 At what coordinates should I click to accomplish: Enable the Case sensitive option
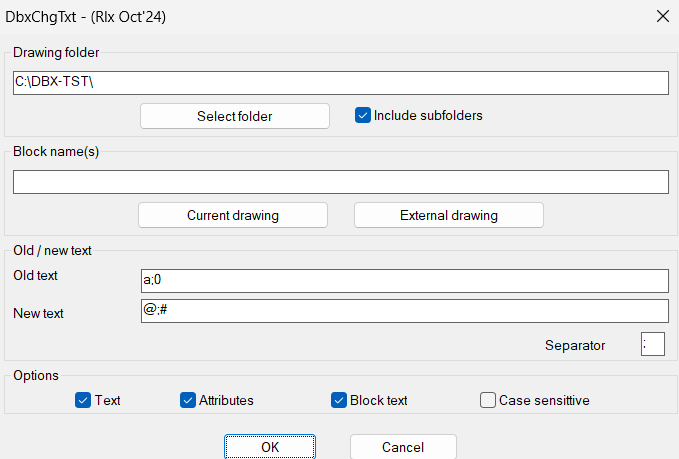(x=488, y=400)
